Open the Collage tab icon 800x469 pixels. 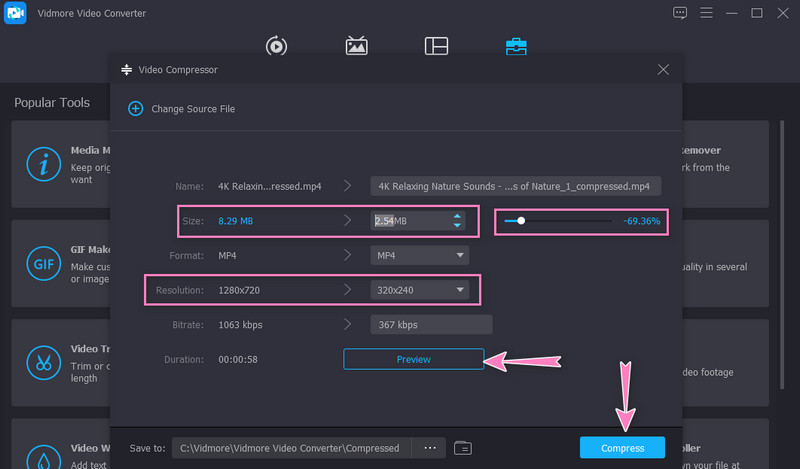pyautogui.click(x=436, y=46)
